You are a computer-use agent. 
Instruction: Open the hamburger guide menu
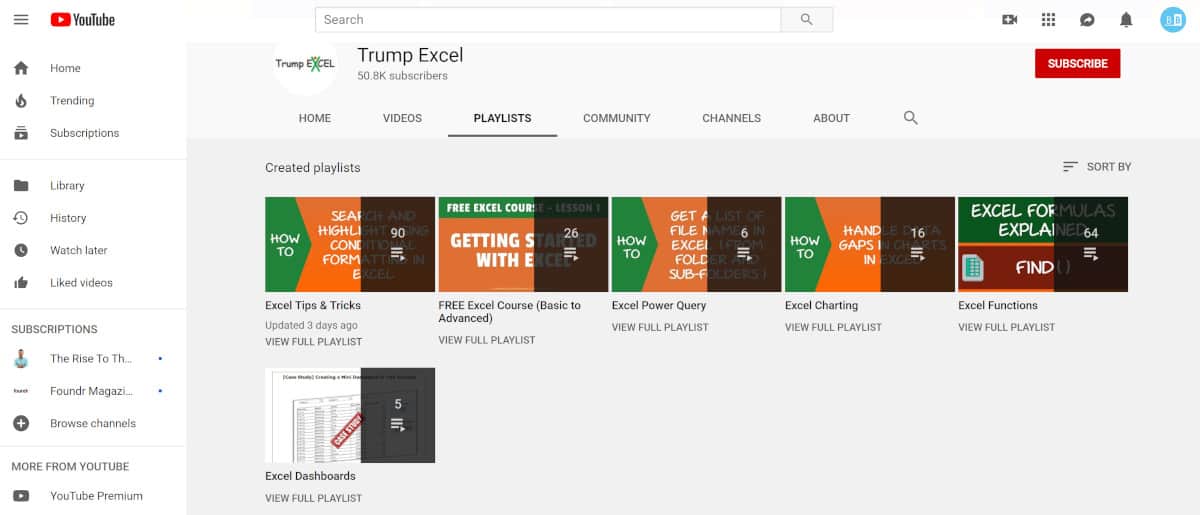point(21,19)
